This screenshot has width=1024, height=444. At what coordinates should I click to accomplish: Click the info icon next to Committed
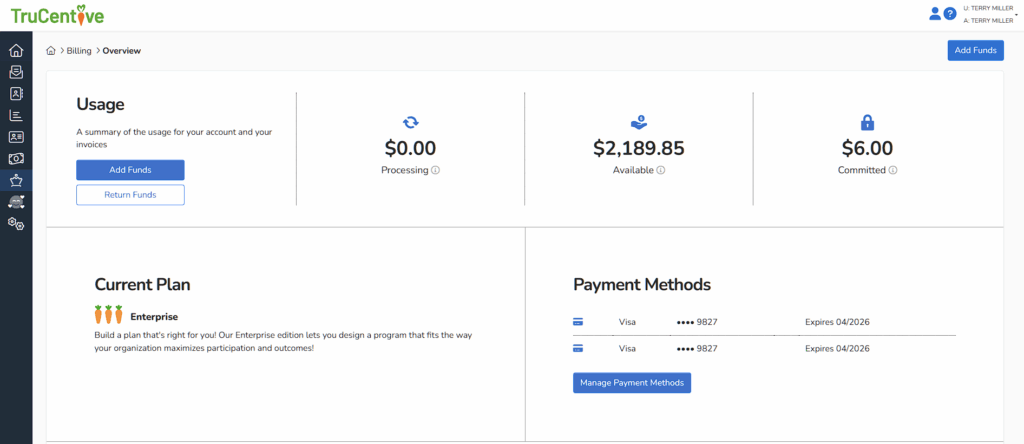(893, 171)
